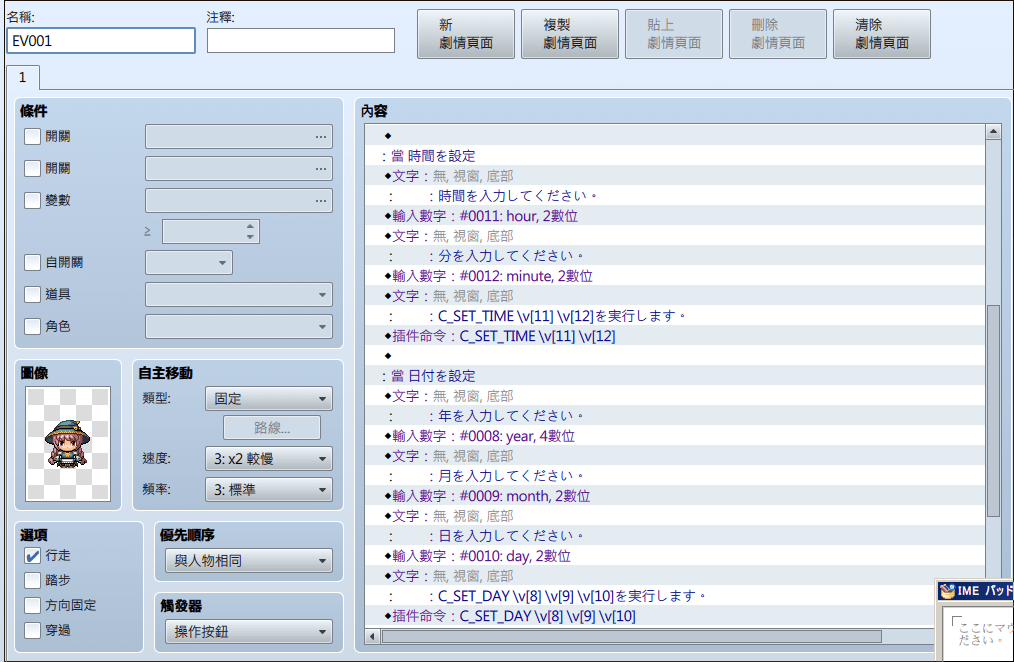Open the second 開關 selector ellipsis field

click(x=239, y=169)
